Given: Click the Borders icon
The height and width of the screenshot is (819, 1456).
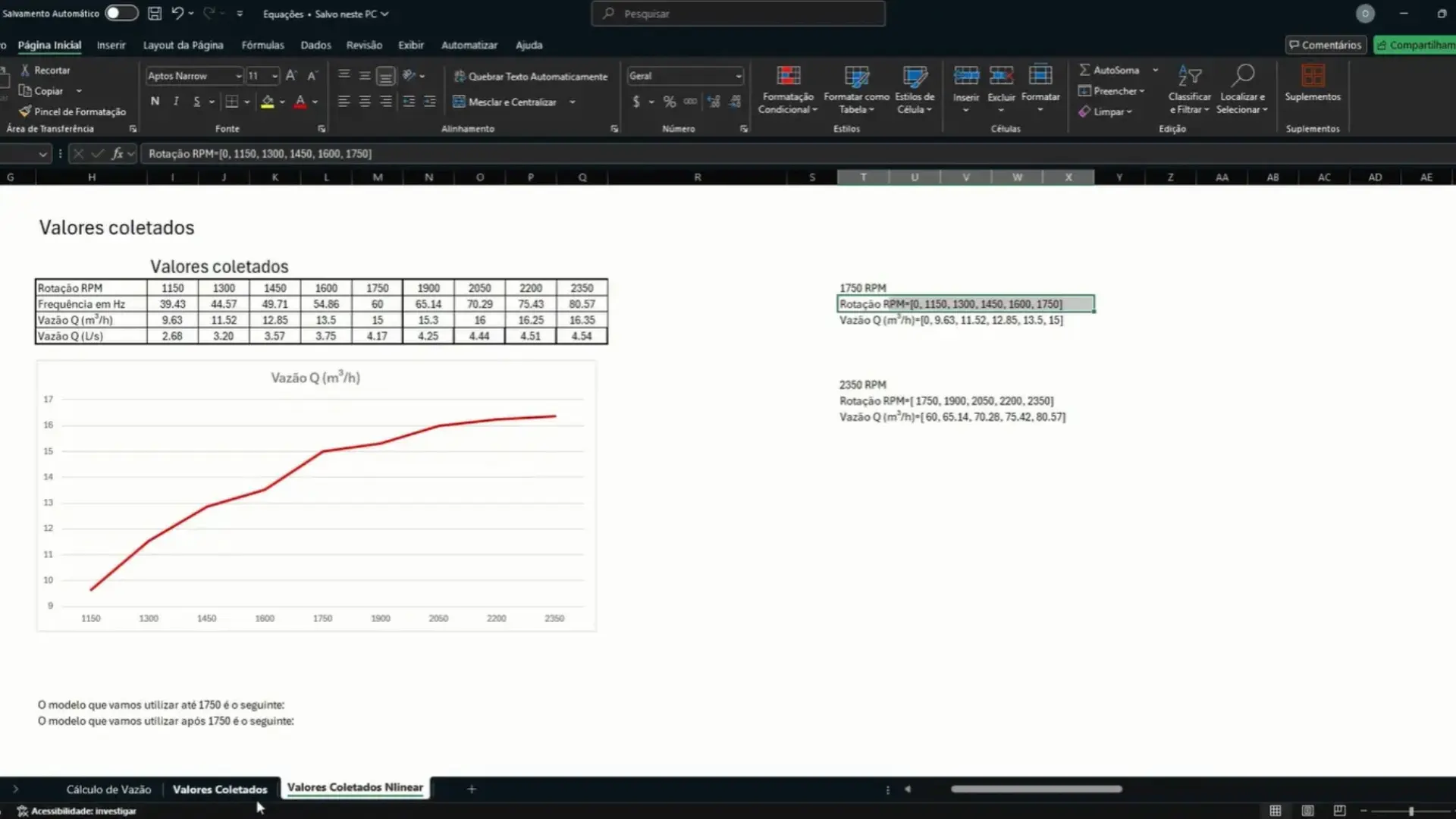Looking at the screenshot, I should click(232, 102).
